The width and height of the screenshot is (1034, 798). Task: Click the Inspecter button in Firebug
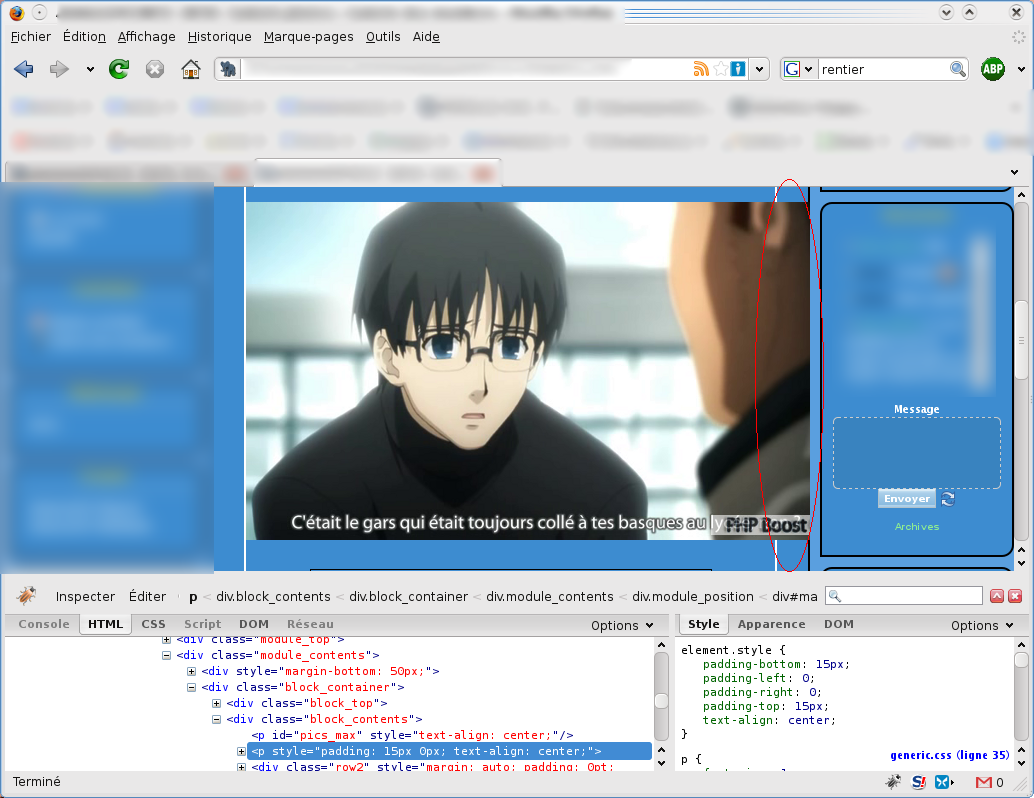click(x=85, y=596)
